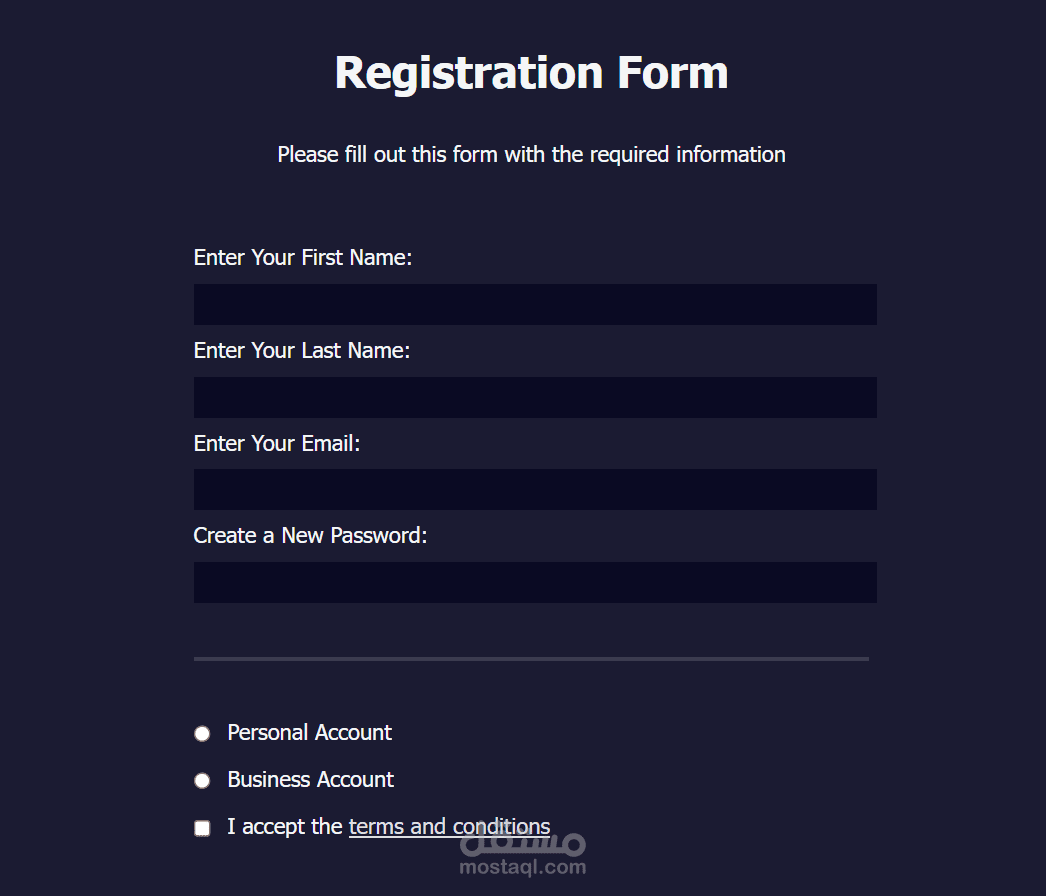Click the horizontal divider line
This screenshot has height=896, width=1046.
(531, 659)
